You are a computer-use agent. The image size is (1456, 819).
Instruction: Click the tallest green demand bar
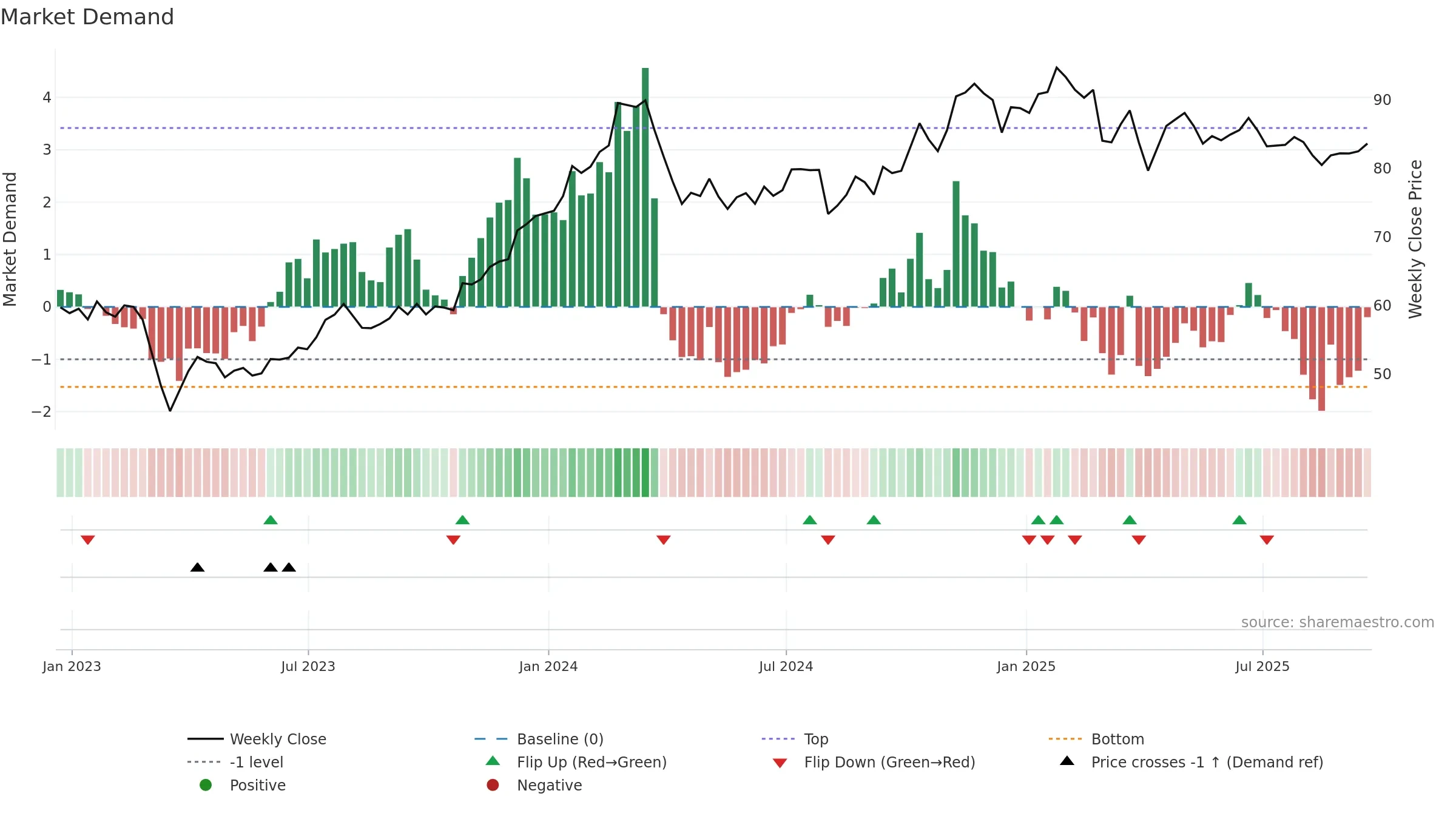point(645,187)
